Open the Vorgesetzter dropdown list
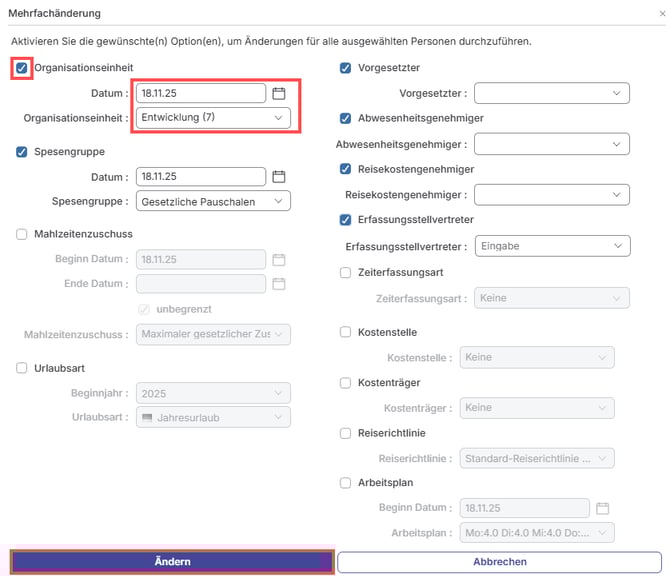Viewport: 670px width, 586px height. point(551,93)
